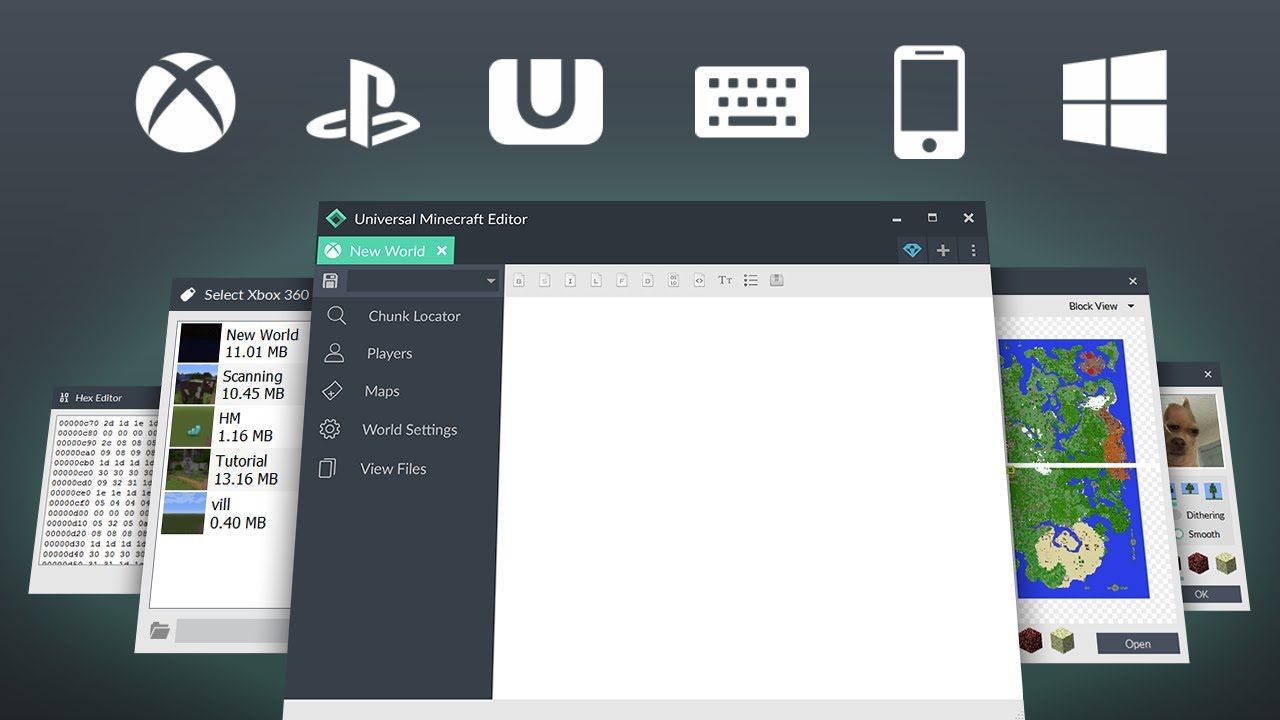1280x720 pixels.
Task: Select the sandstone block swatch
Action: 1225,562
